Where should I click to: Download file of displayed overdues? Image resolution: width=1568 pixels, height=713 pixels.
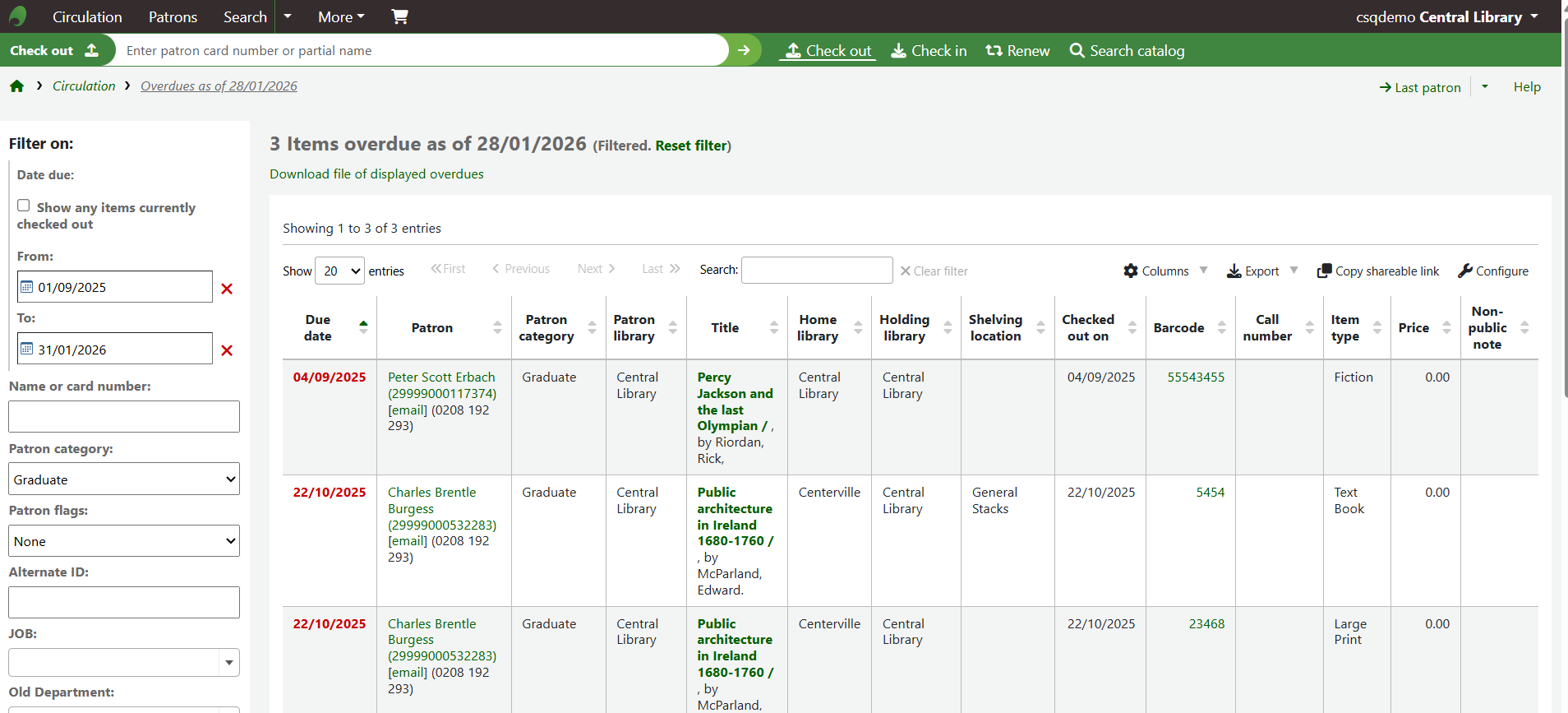click(376, 174)
